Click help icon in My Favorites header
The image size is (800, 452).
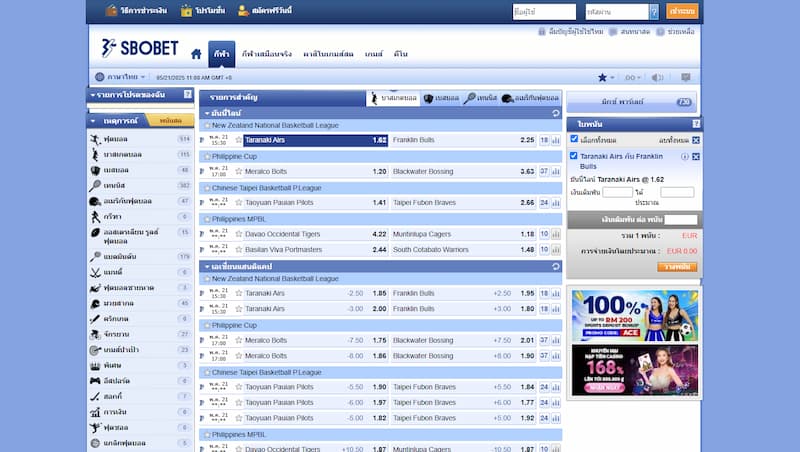(187, 94)
